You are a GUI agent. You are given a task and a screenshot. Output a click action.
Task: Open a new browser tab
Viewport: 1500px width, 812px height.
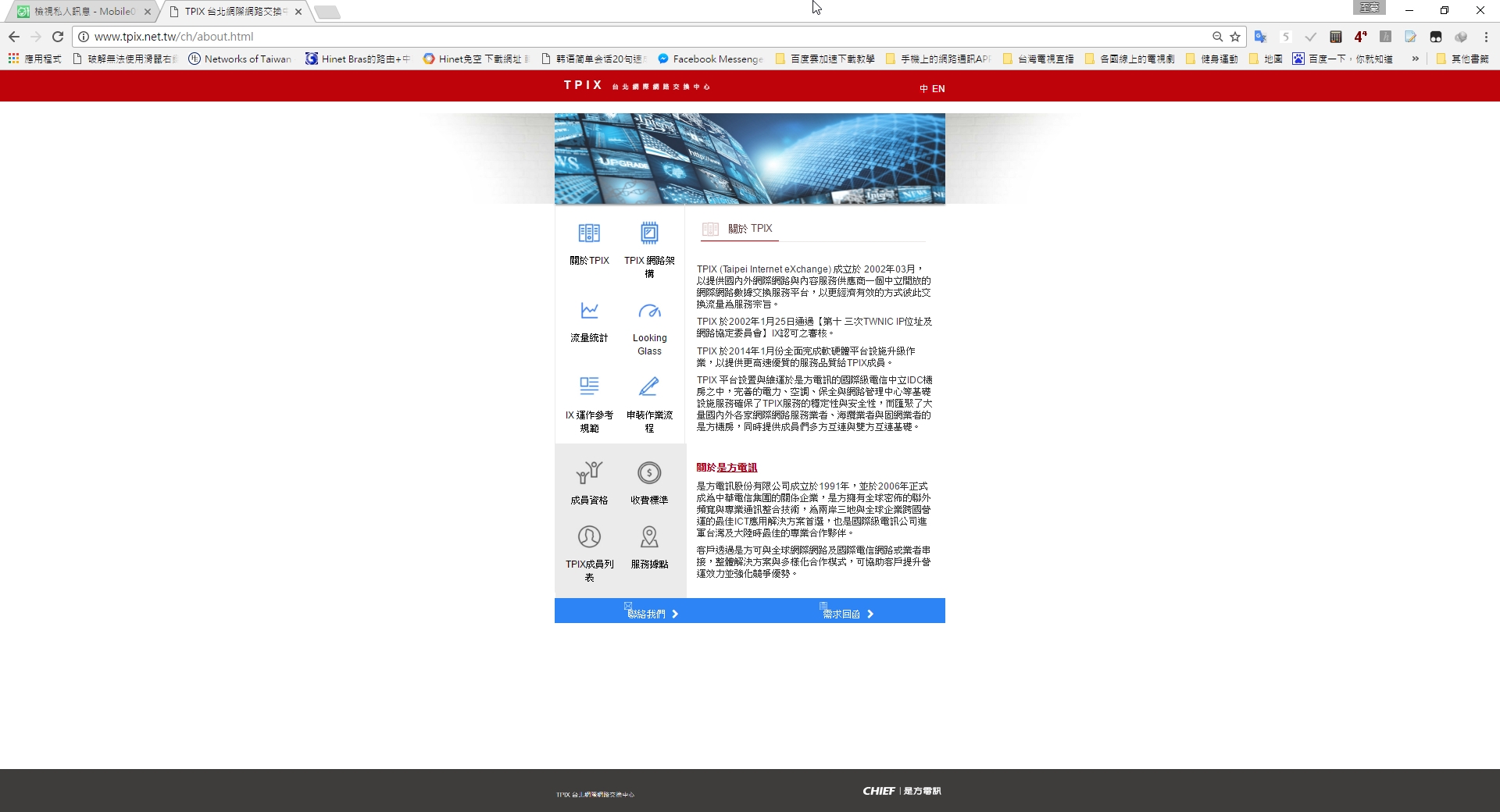327,12
